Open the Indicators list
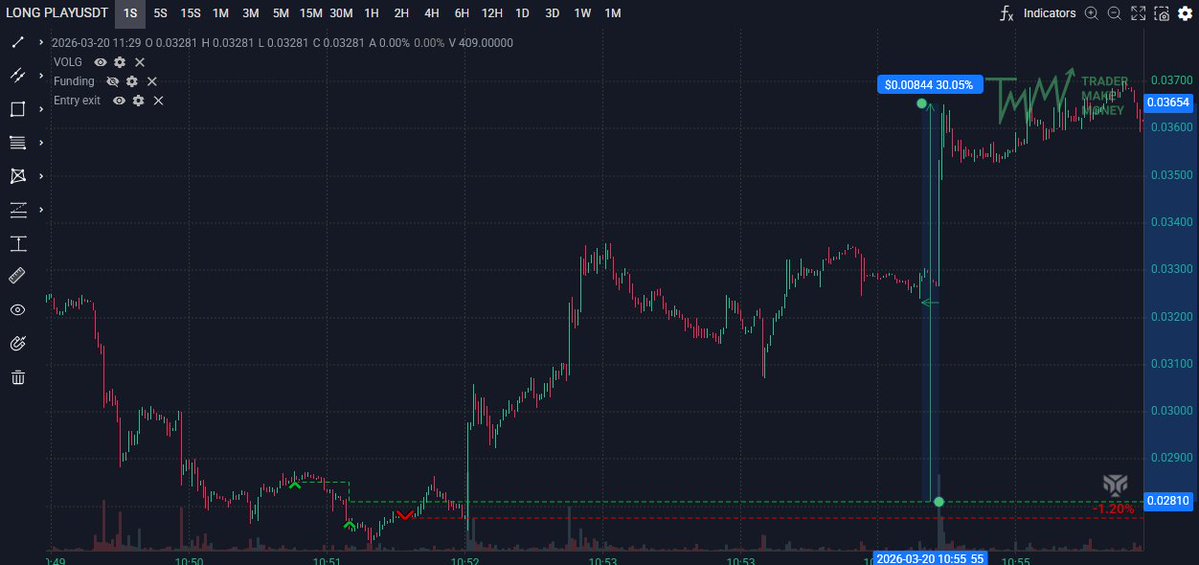Viewport: 1199px width, 565px height. pyautogui.click(x=1049, y=13)
